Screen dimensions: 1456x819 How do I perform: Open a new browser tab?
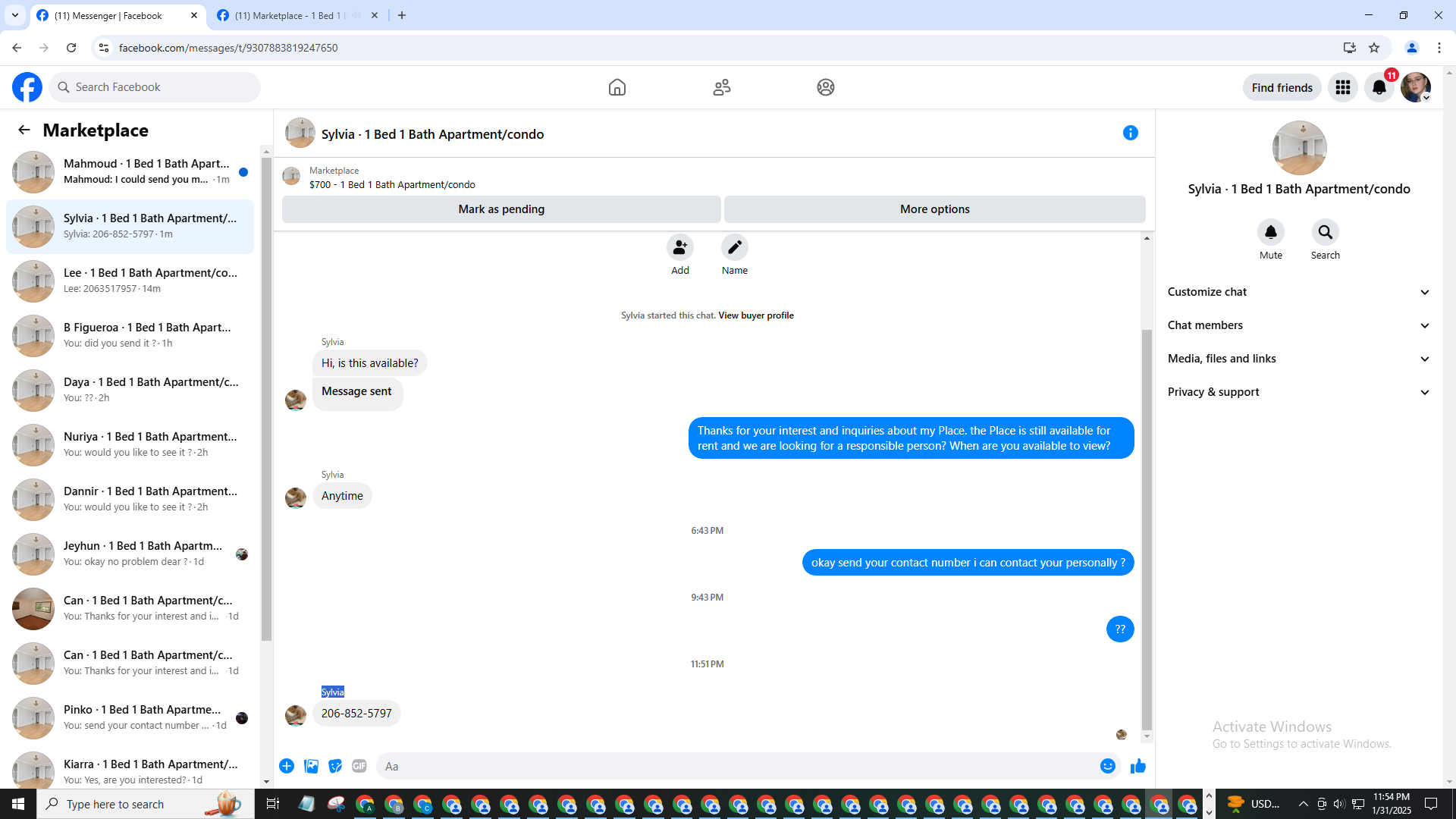(x=402, y=15)
